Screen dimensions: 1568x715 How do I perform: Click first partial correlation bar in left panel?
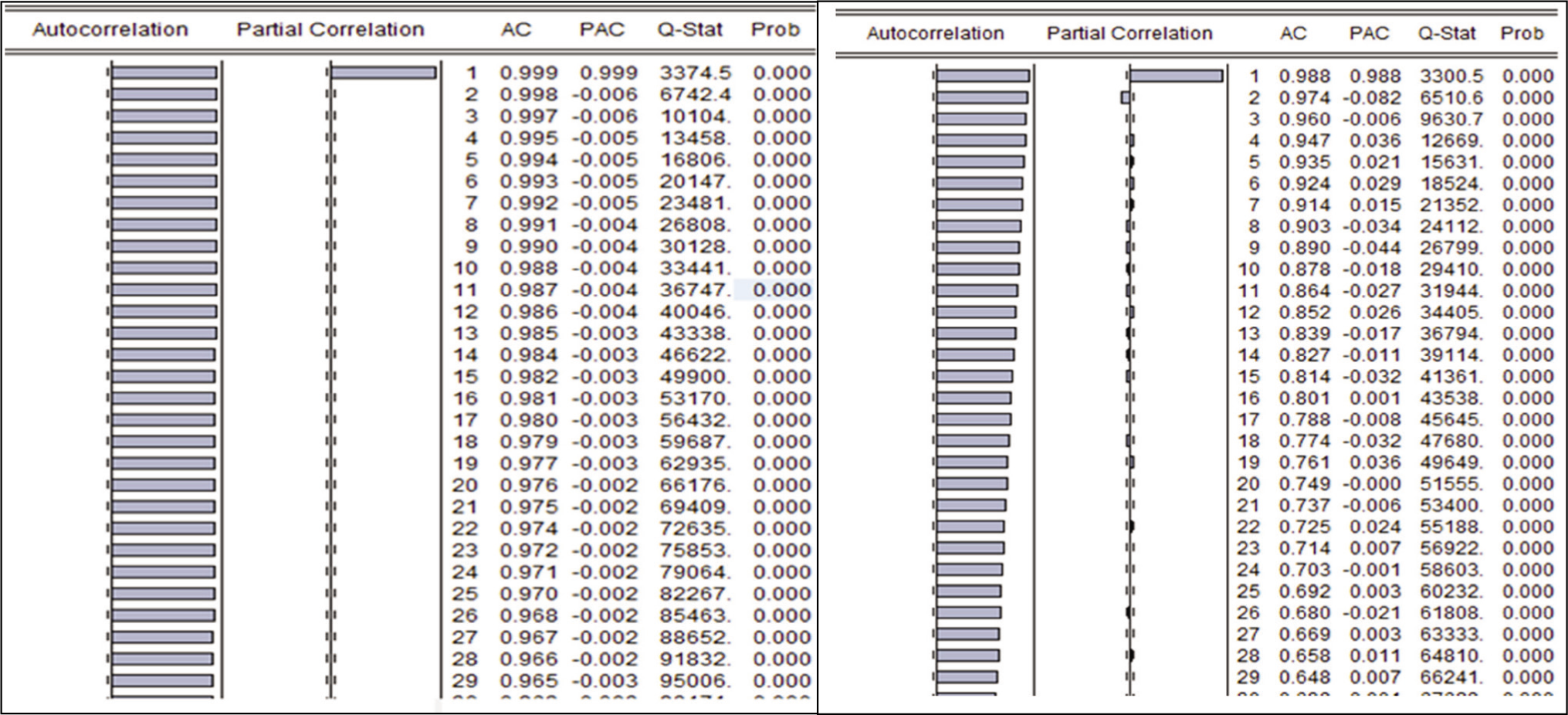click(x=384, y=73)
